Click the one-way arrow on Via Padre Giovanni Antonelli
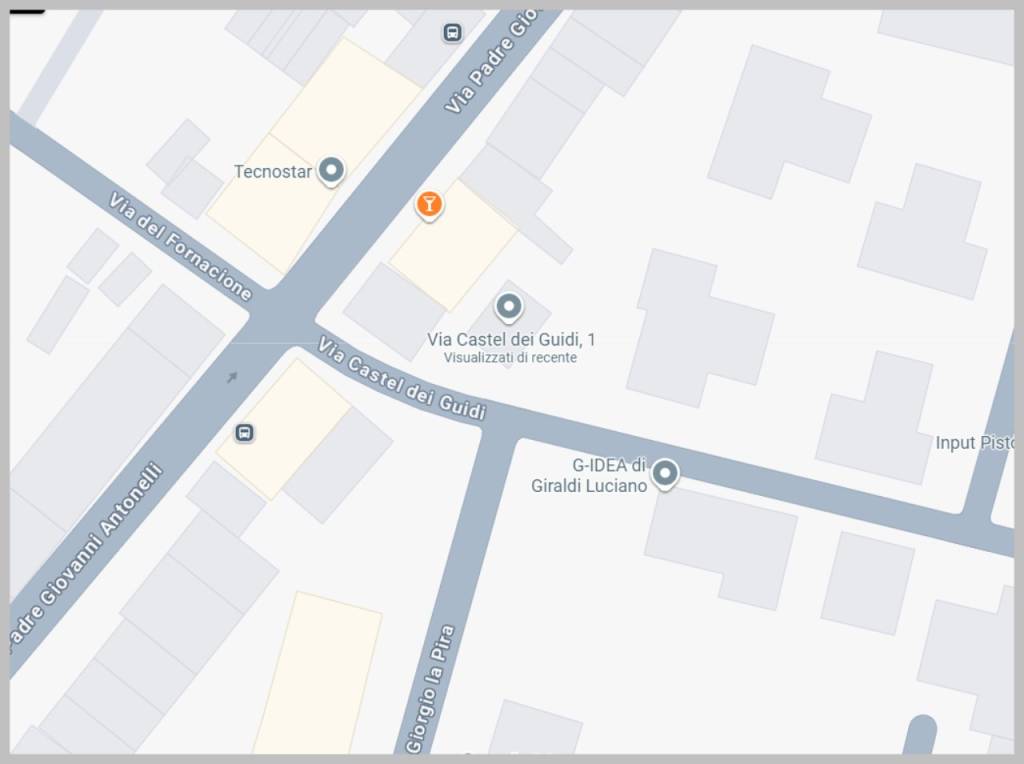The height and width of the screenshot is (764, 1024). pyautogui.click(x=232, y=377)
